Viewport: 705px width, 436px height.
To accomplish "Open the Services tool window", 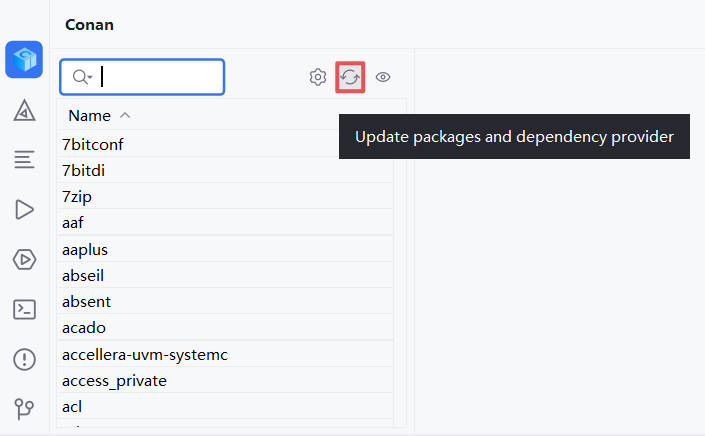I will coord(24,259).
